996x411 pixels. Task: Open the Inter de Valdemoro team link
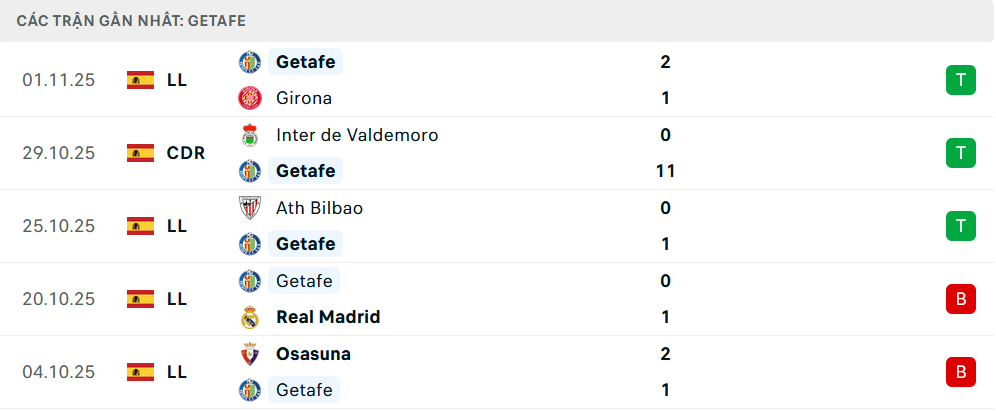(357, 135)
